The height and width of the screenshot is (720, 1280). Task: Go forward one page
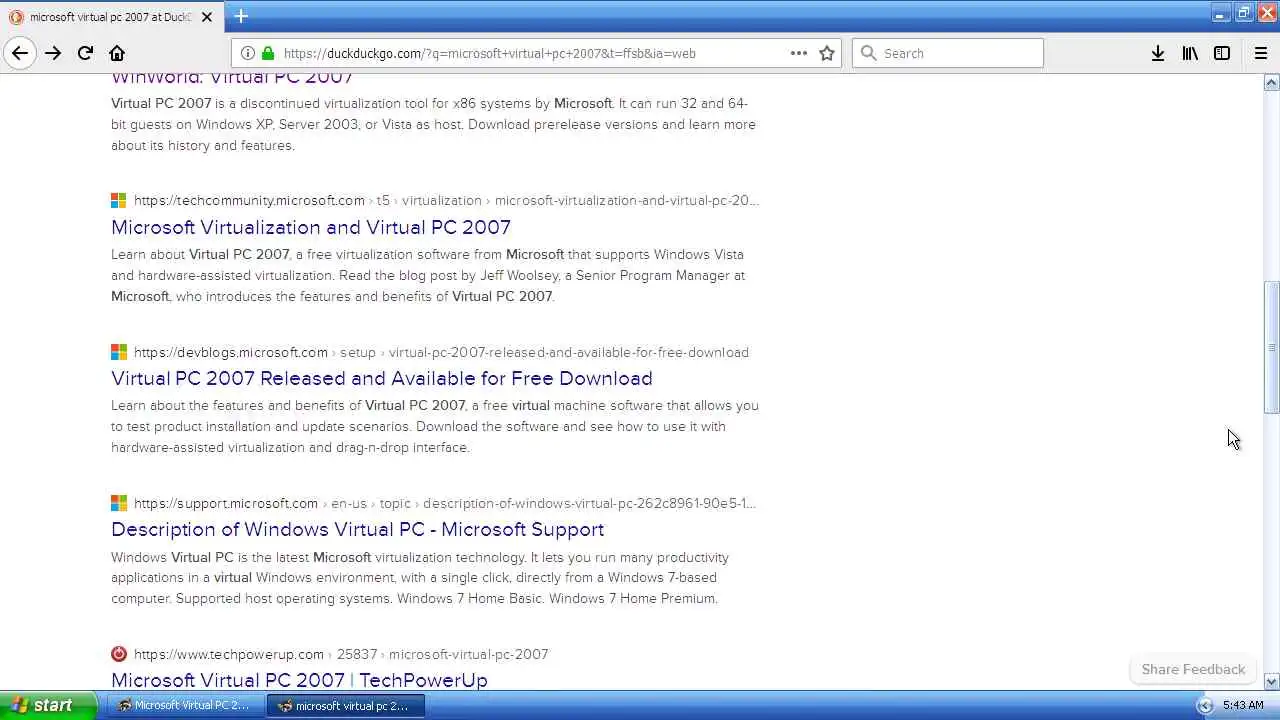(x=53, y=53)
